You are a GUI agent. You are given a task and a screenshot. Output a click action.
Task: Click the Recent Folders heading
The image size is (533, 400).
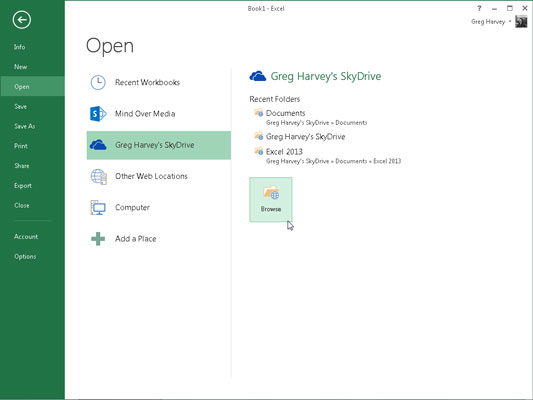(x=275, y=99)
